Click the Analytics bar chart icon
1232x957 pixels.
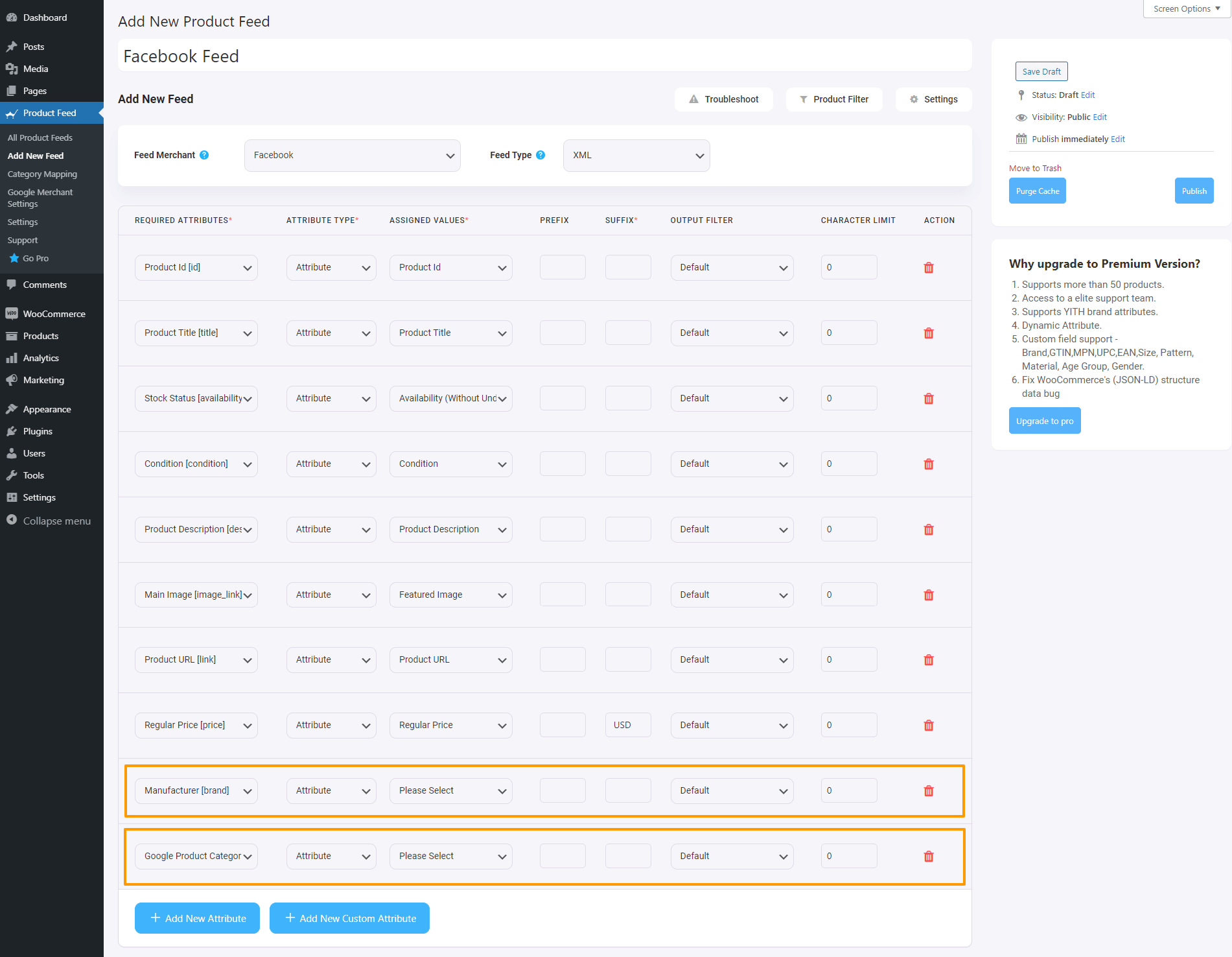click(12, 358)
